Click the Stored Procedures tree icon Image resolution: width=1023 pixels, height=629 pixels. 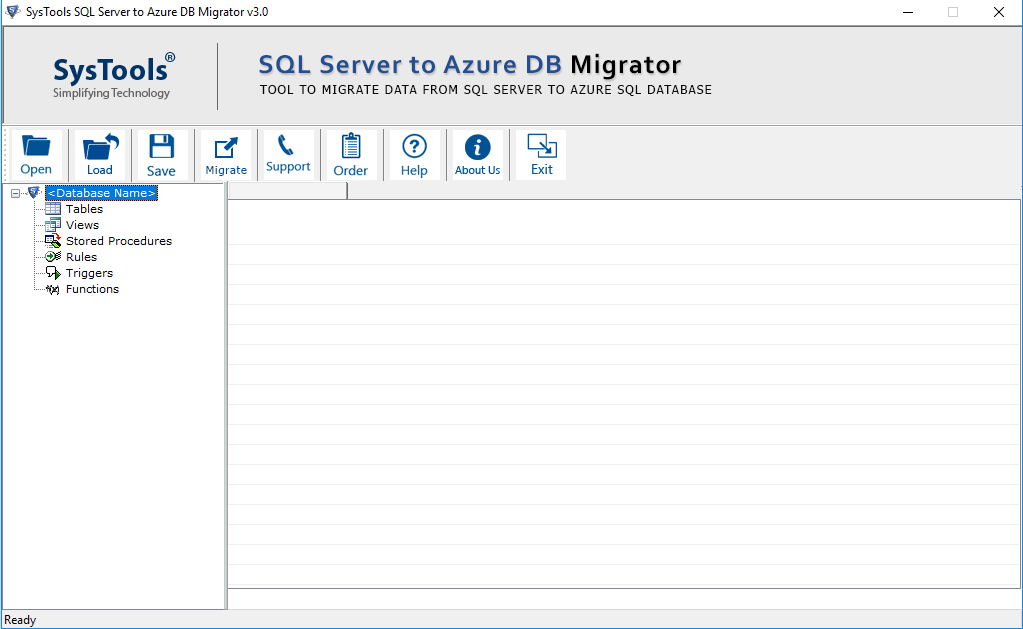53,241
